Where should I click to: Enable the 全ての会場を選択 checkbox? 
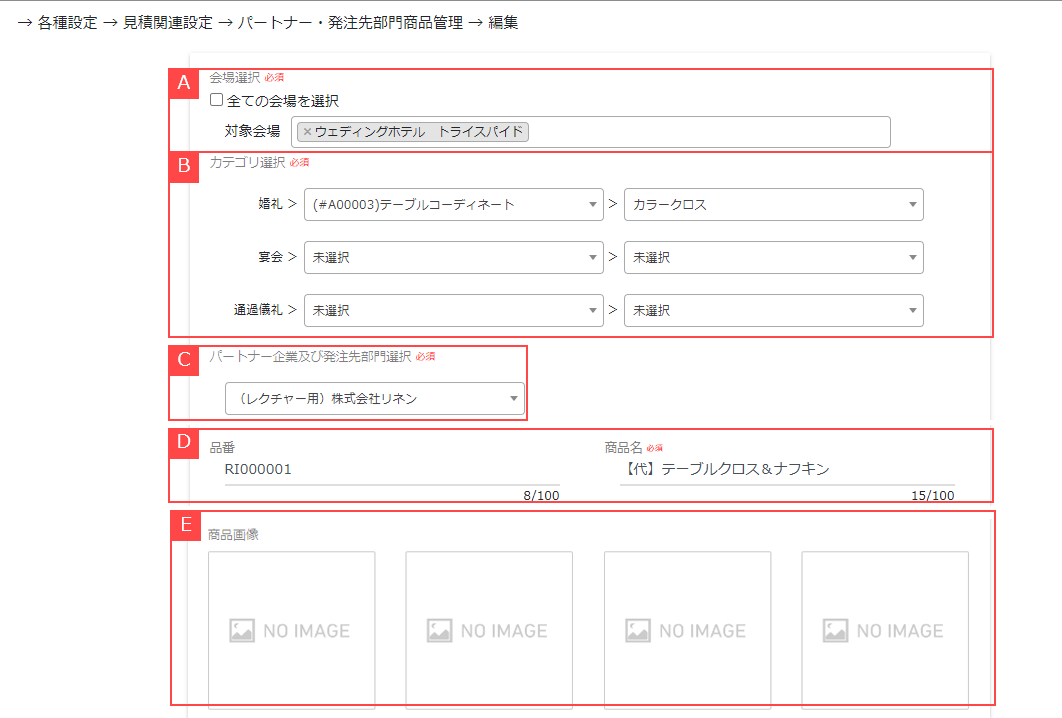coord(214,100)
